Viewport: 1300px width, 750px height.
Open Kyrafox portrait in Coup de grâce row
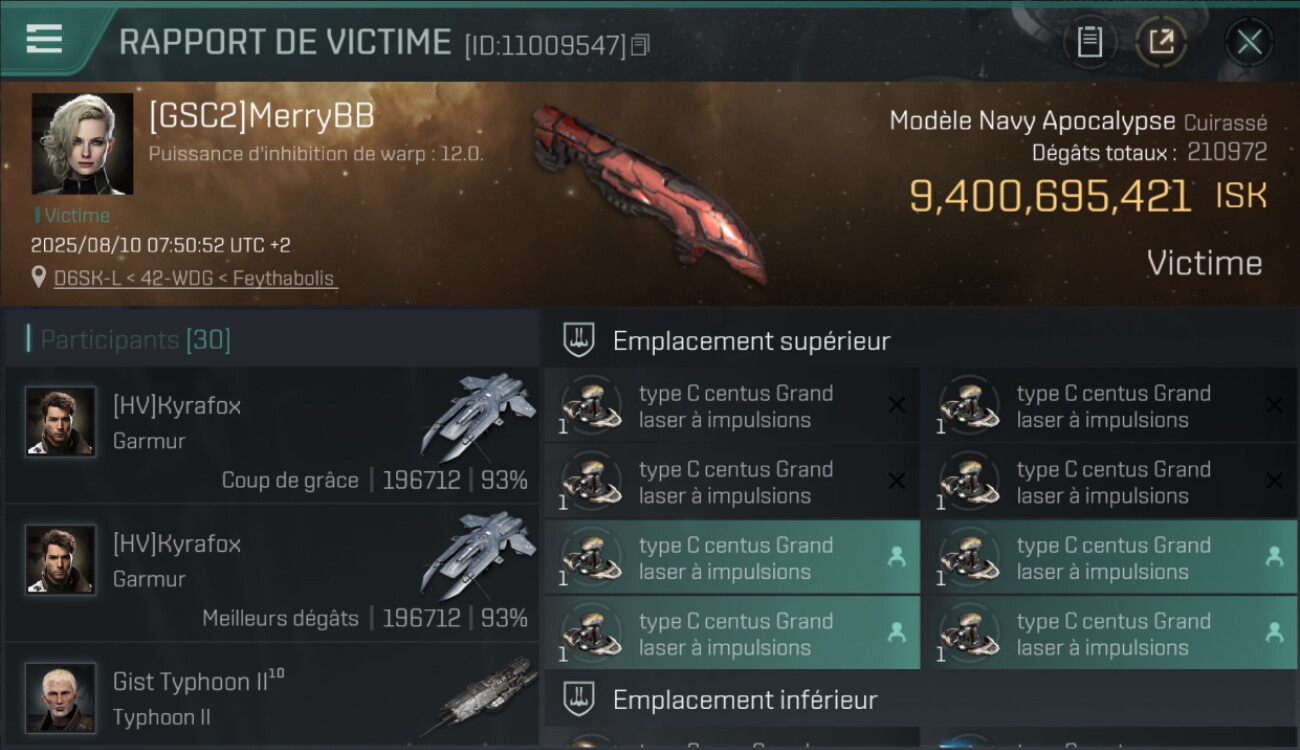pyautogui.click(x=61, y=421)
